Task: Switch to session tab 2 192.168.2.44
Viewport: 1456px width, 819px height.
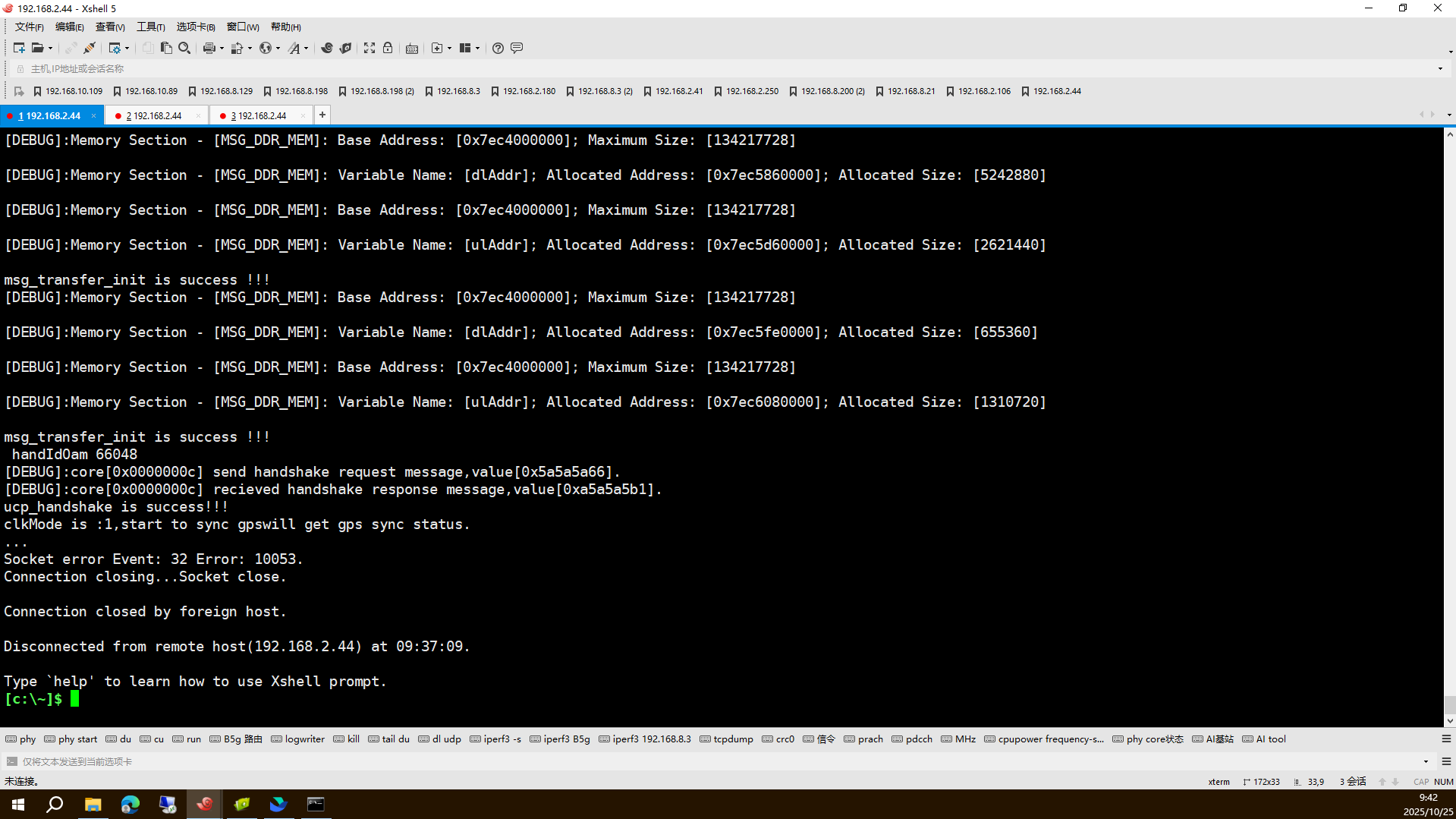Action: pos(155,115)
